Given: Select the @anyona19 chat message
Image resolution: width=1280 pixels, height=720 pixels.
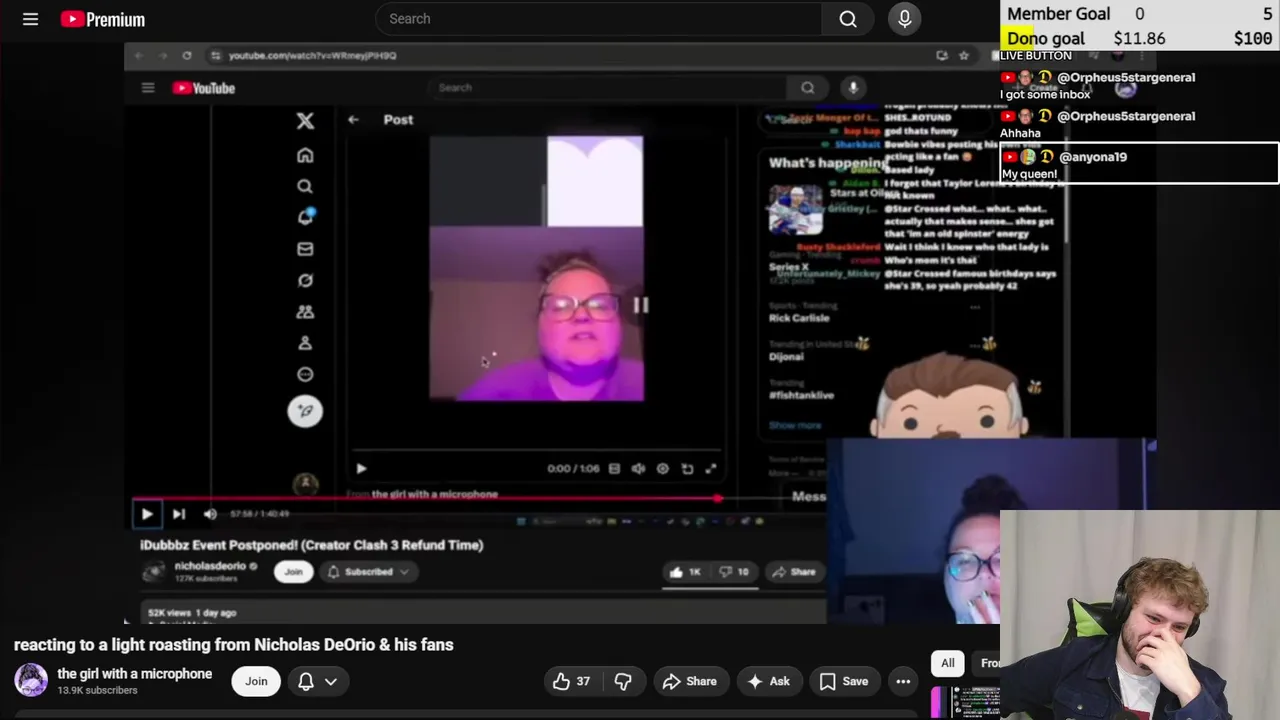Looking at the screenshot, I should (x=1139, y=164).
